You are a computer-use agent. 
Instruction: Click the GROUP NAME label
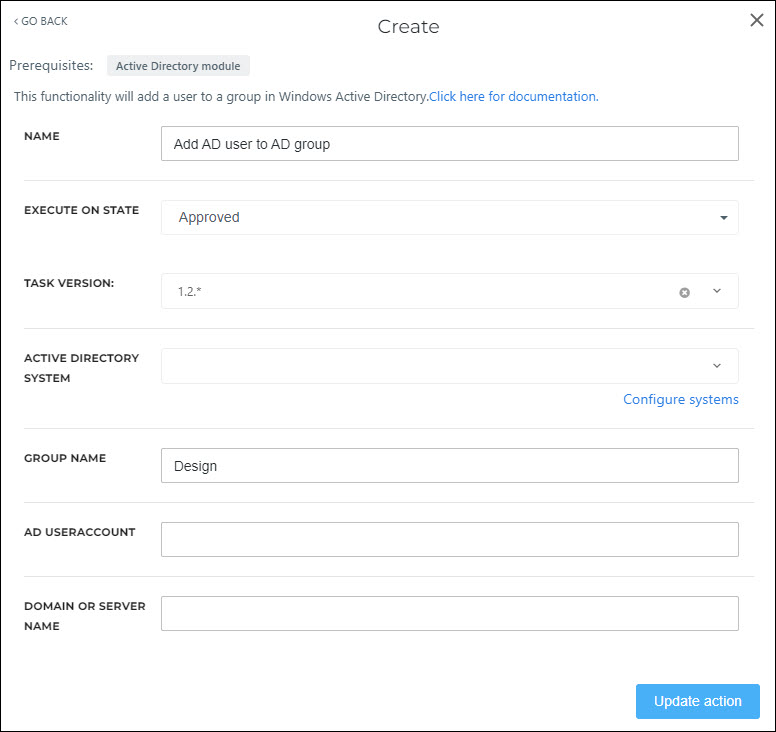pos(65,458)
